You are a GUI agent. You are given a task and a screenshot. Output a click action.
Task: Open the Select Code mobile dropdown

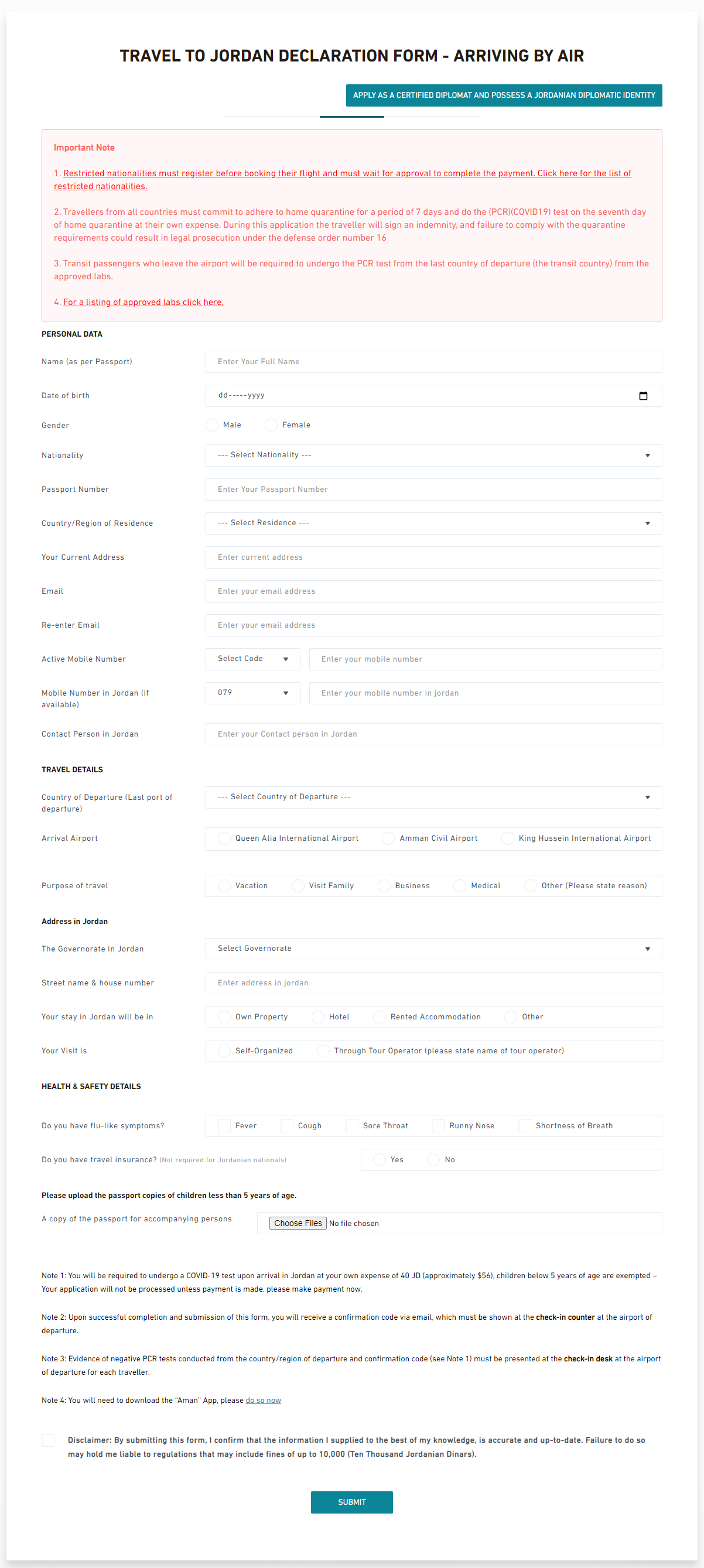coord(253,659)
